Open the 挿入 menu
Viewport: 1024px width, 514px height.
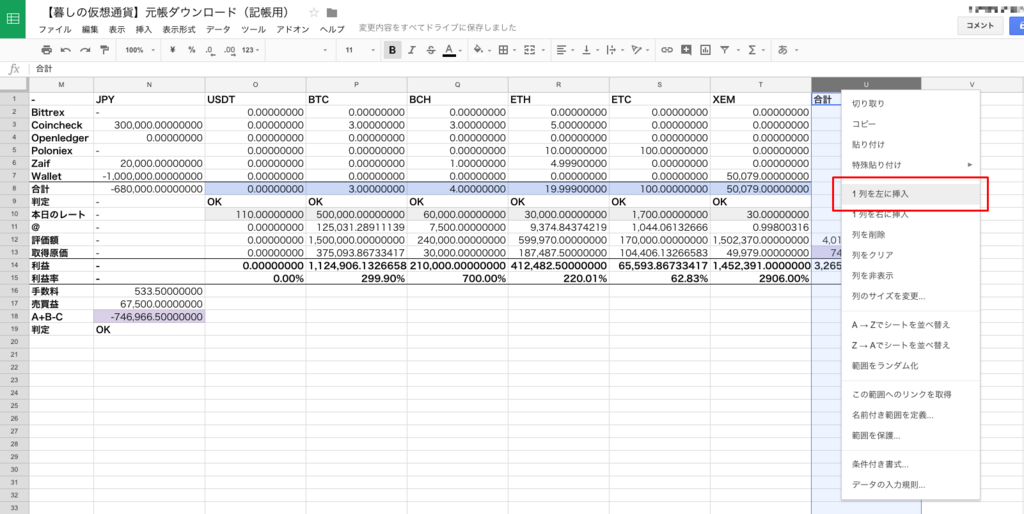coord(144,29)
